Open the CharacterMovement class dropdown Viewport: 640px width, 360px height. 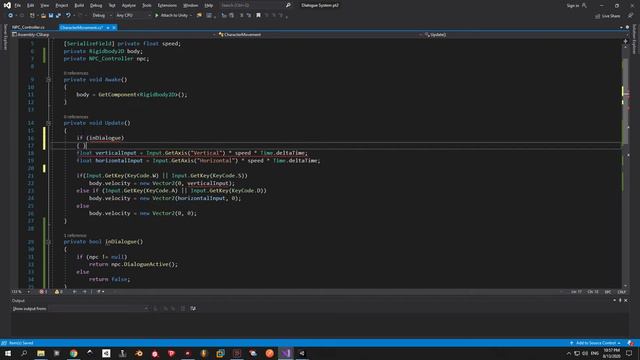319,35
